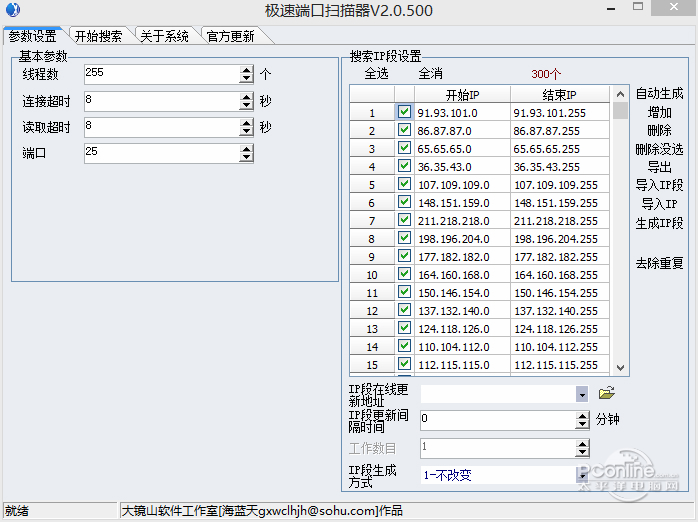This screenshot has height=522, width=698.
Task: Decrease the 端口 value with down arrow
Action: (246, 158)
